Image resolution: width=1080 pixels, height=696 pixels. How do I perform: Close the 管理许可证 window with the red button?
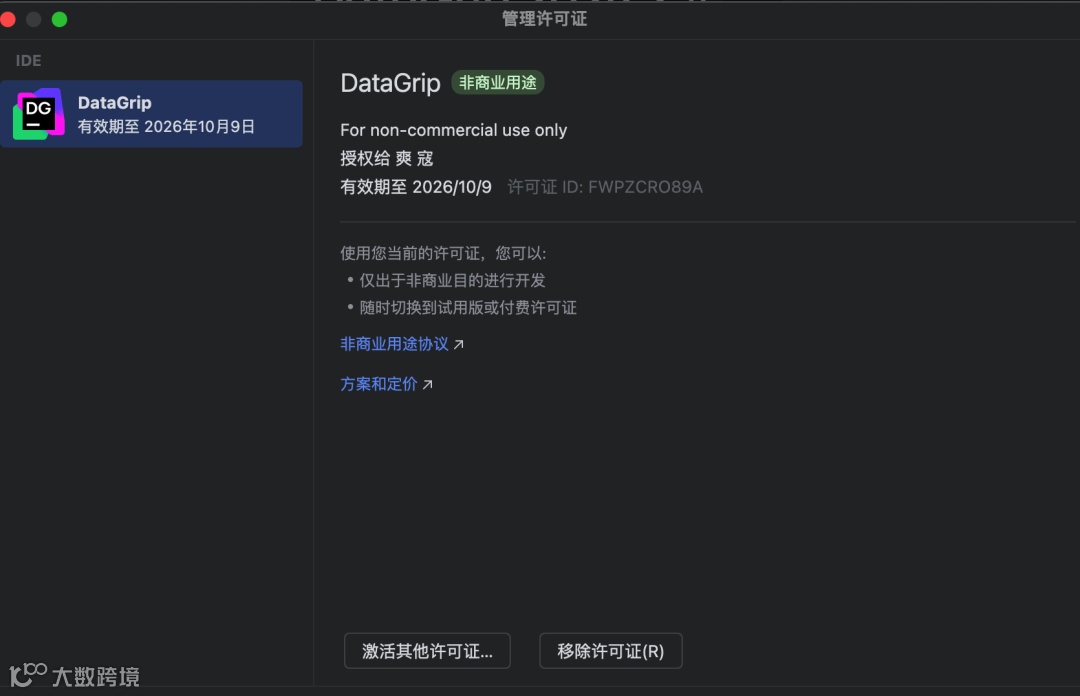[8, 19]
